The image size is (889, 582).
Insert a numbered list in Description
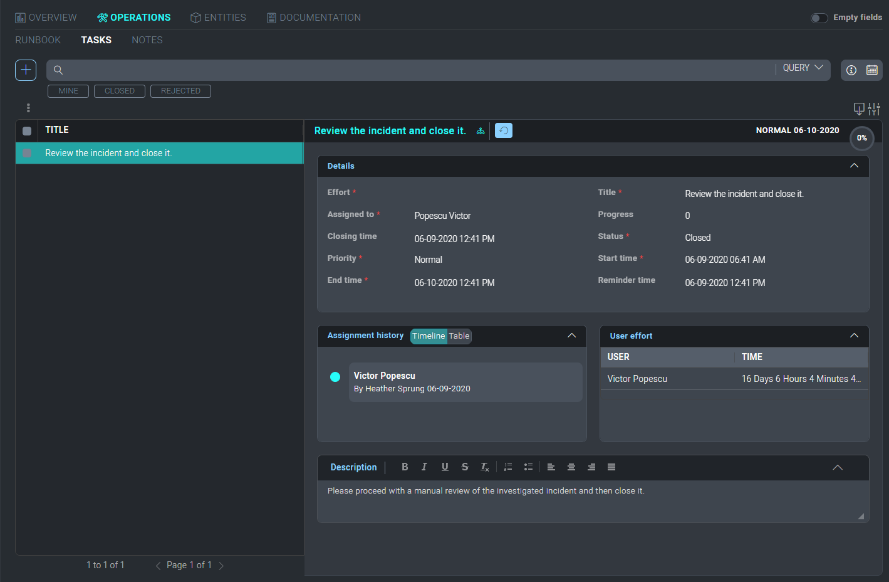(508, 467)
